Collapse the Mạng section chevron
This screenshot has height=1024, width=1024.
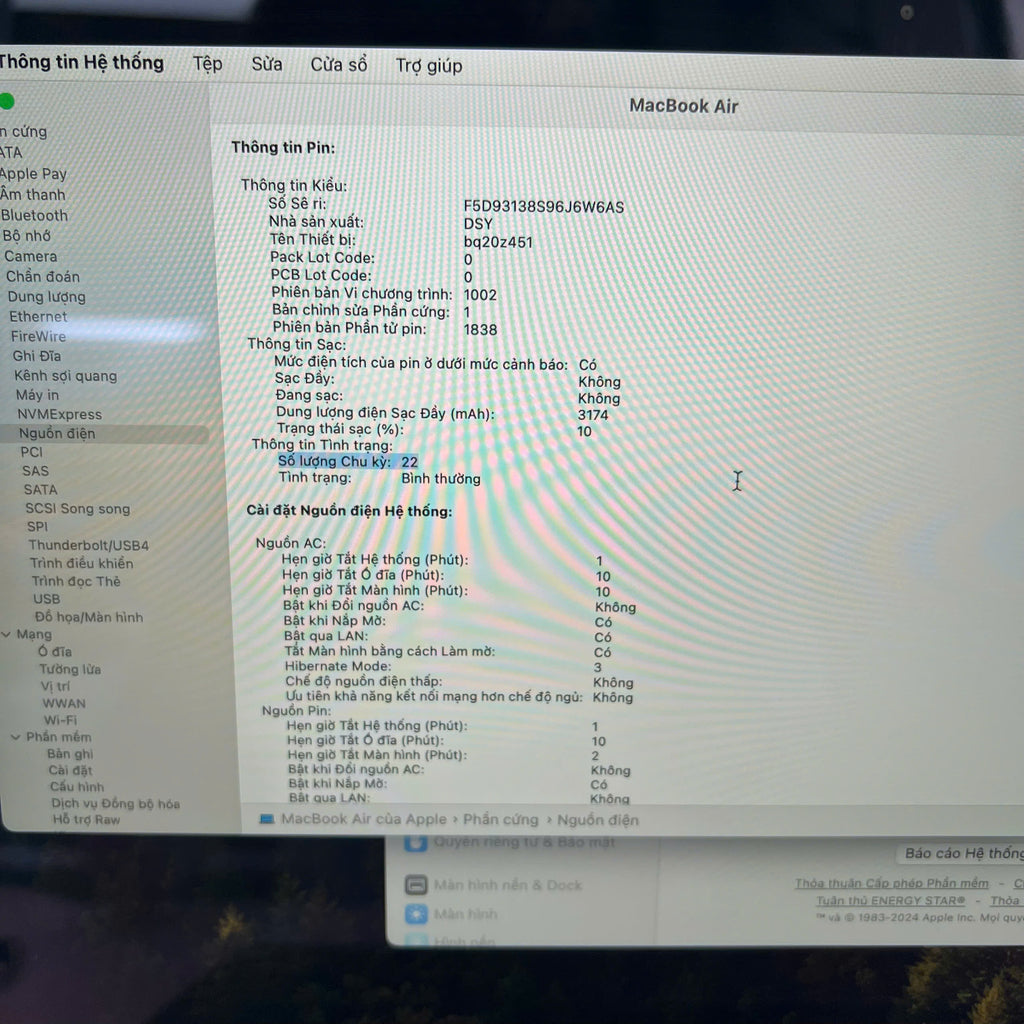(6, 634)
